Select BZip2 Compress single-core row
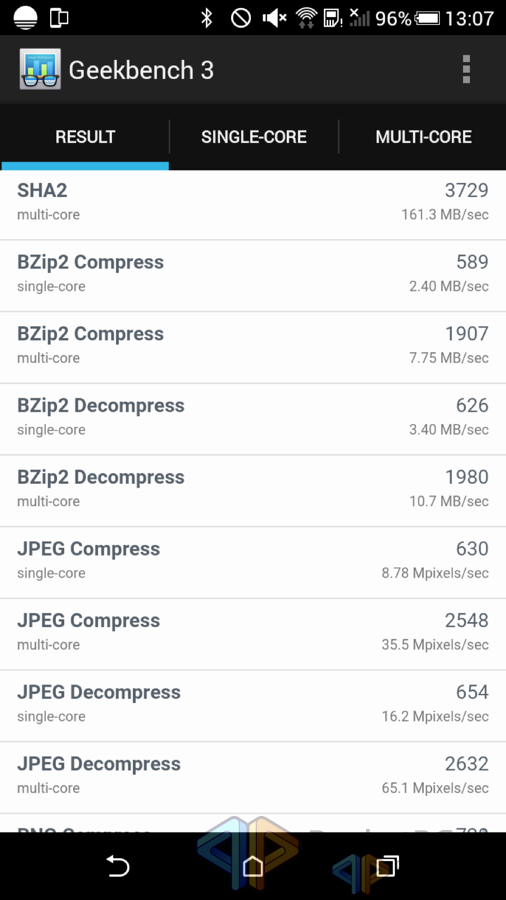The height and width of the screenshot is (900, 506). coord(253,276)
